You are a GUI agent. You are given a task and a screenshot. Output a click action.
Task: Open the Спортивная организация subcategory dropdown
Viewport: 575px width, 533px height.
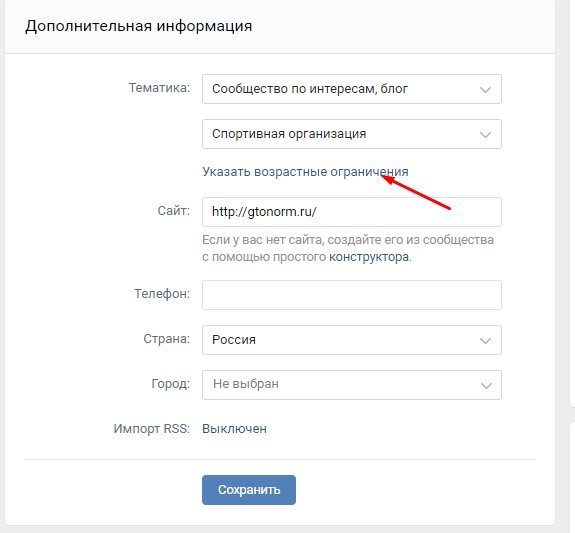(x=352, y=134)
